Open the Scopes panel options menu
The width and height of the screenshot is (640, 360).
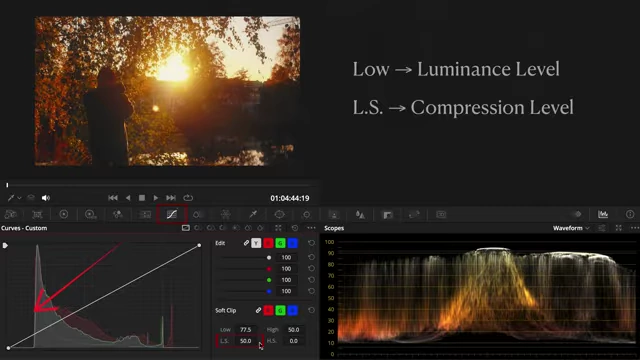pos(635,228)
